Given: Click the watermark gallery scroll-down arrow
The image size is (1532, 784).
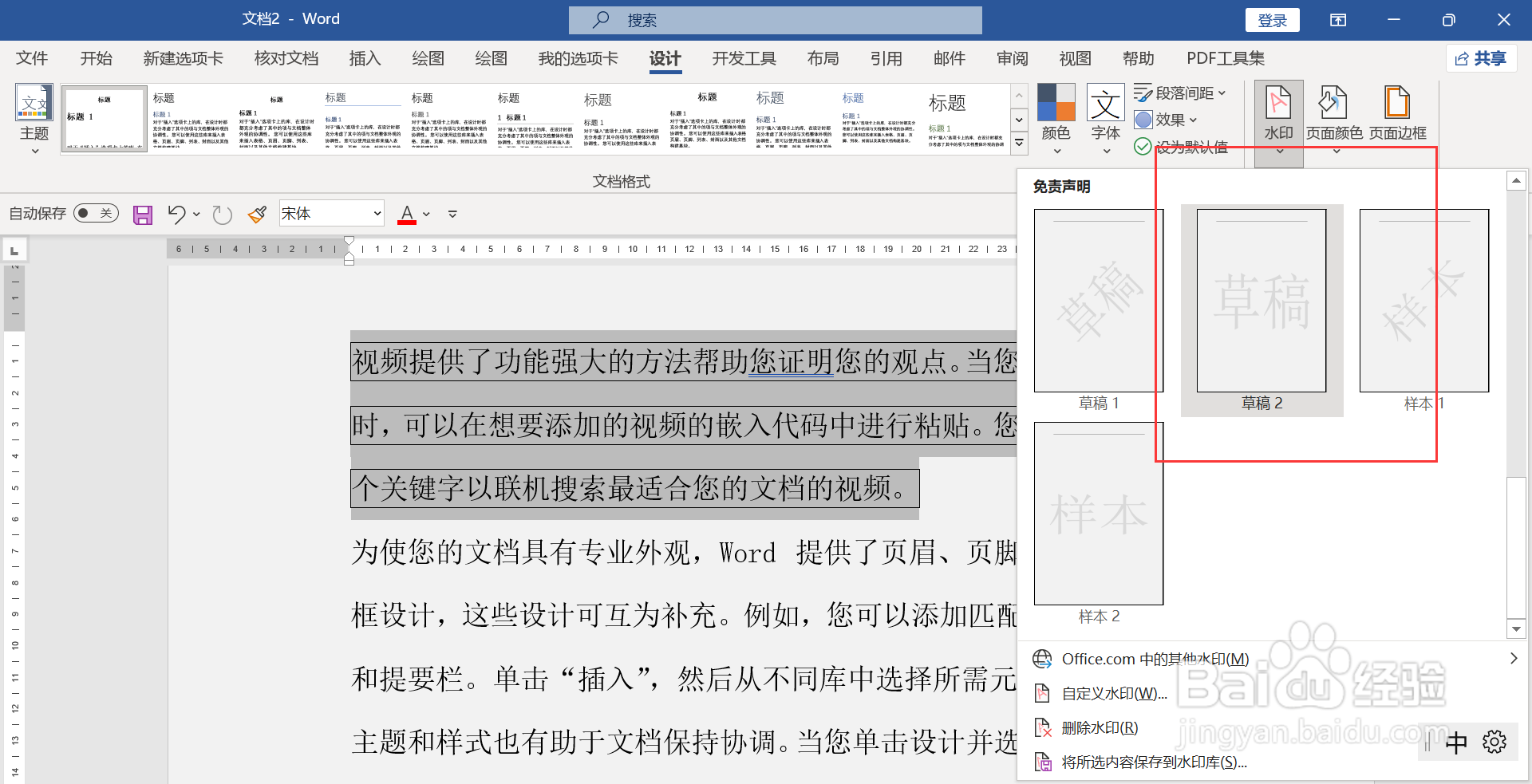Looking at the screenshot, I should click(1516, 629).
